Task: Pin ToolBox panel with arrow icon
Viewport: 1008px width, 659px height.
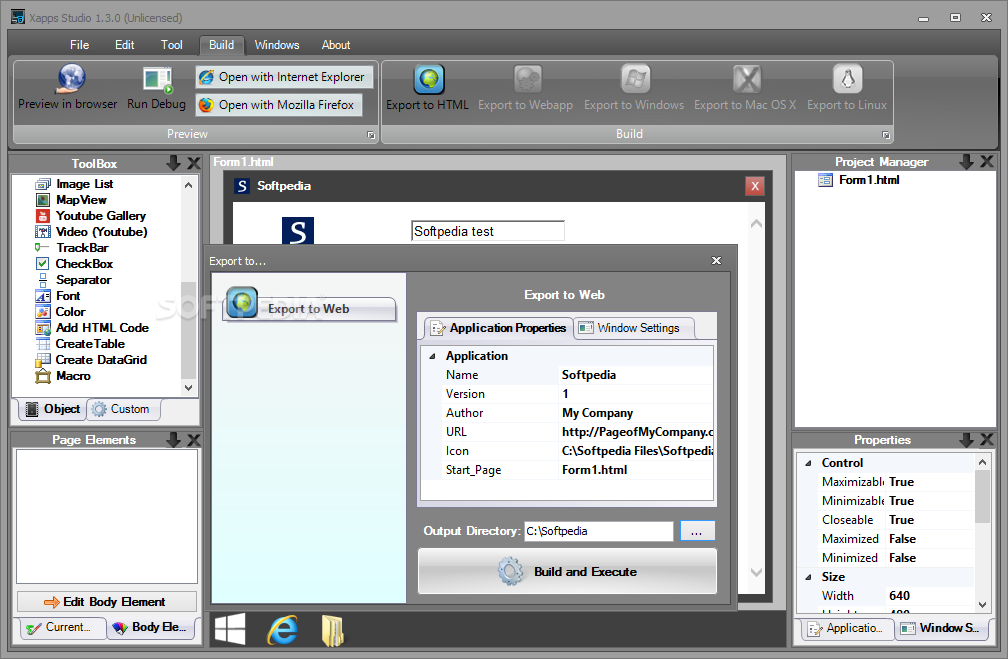Action: [174, 163]
